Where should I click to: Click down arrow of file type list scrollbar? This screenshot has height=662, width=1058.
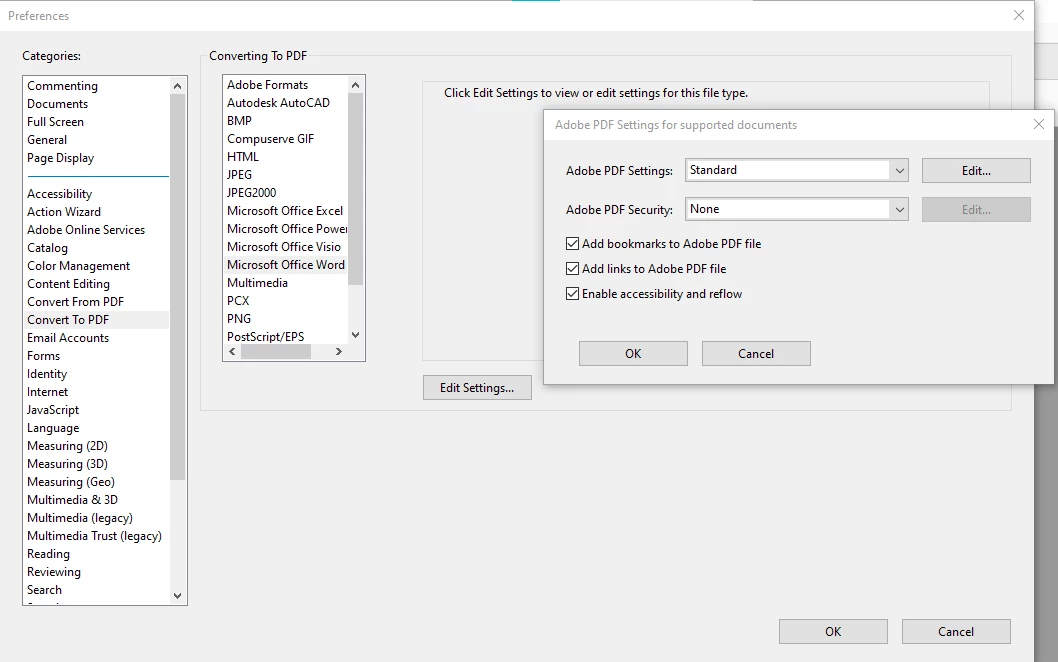tap(356, 335)
